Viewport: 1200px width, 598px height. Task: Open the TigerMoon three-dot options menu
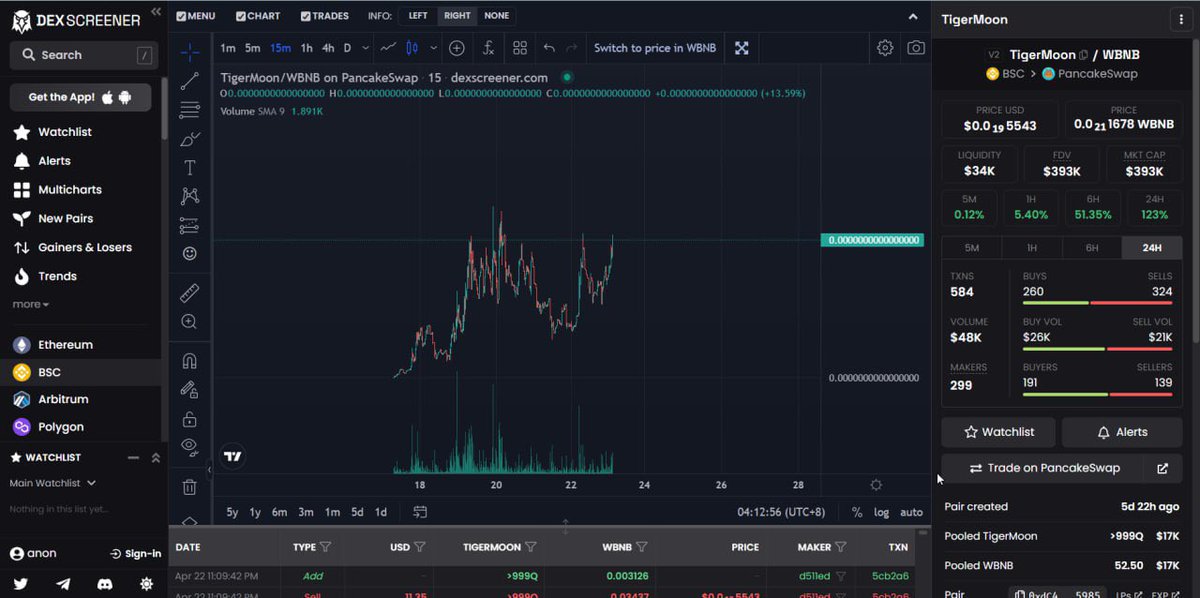pyautogui.click(x=1183, y=20)
